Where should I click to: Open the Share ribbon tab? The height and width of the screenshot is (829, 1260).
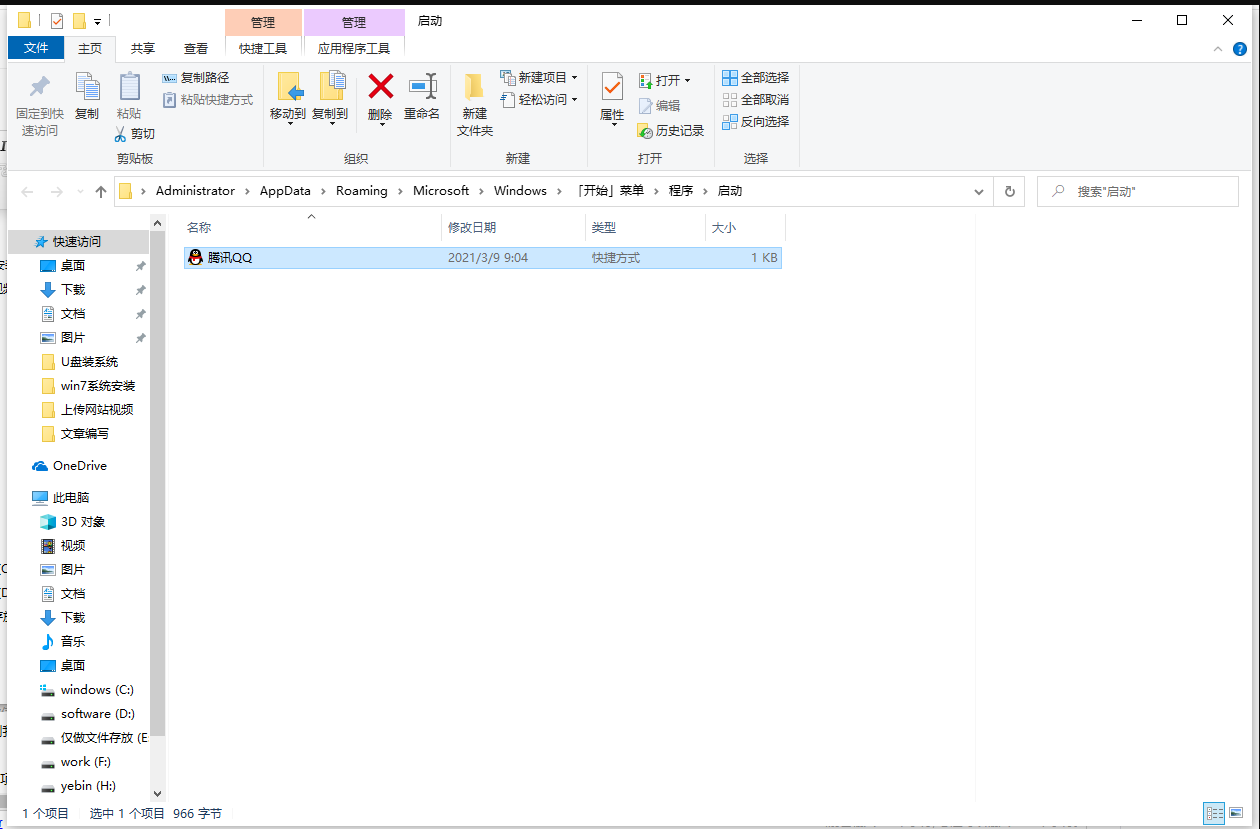[x=143, y=48]
